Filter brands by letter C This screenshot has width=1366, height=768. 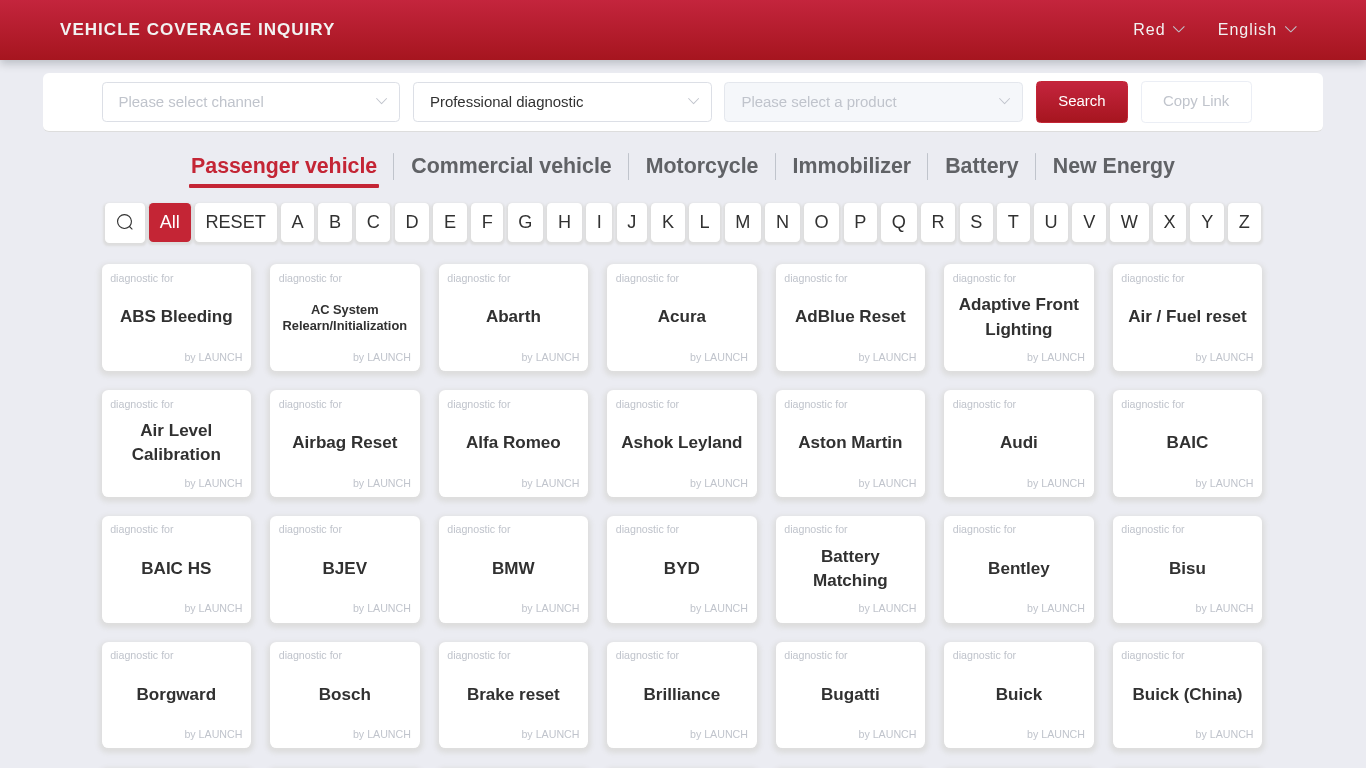pyautogui.click(x=373, y=222)
